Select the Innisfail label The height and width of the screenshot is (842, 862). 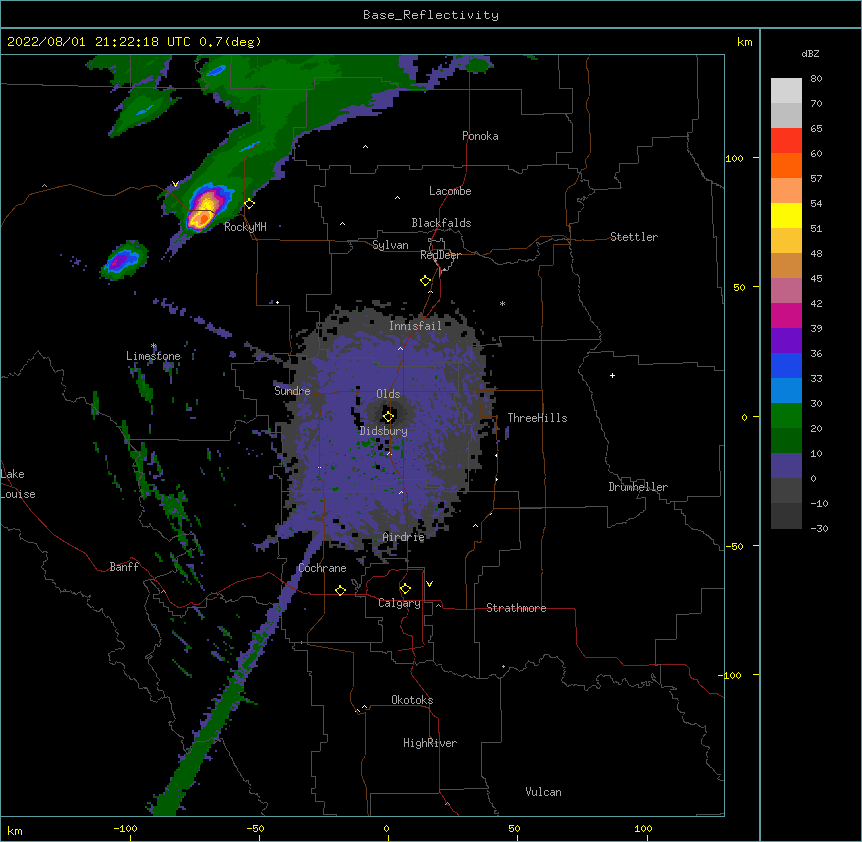click(x=416, y=326)
